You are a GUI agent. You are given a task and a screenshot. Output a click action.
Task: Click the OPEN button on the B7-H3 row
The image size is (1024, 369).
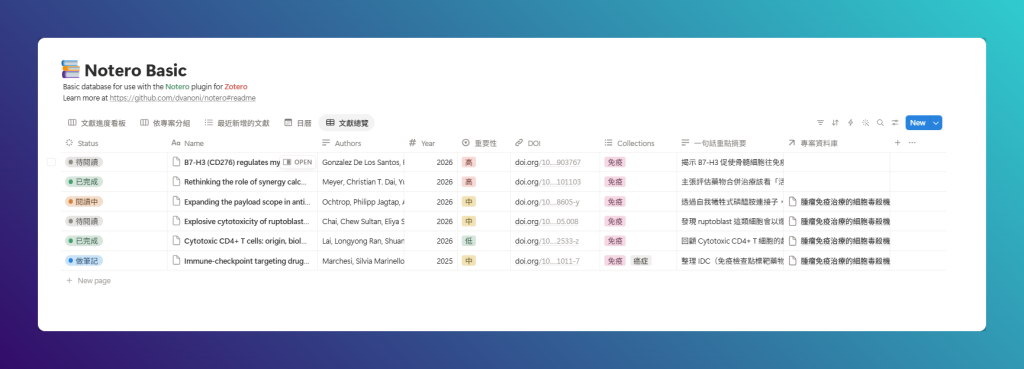point(298,162)
